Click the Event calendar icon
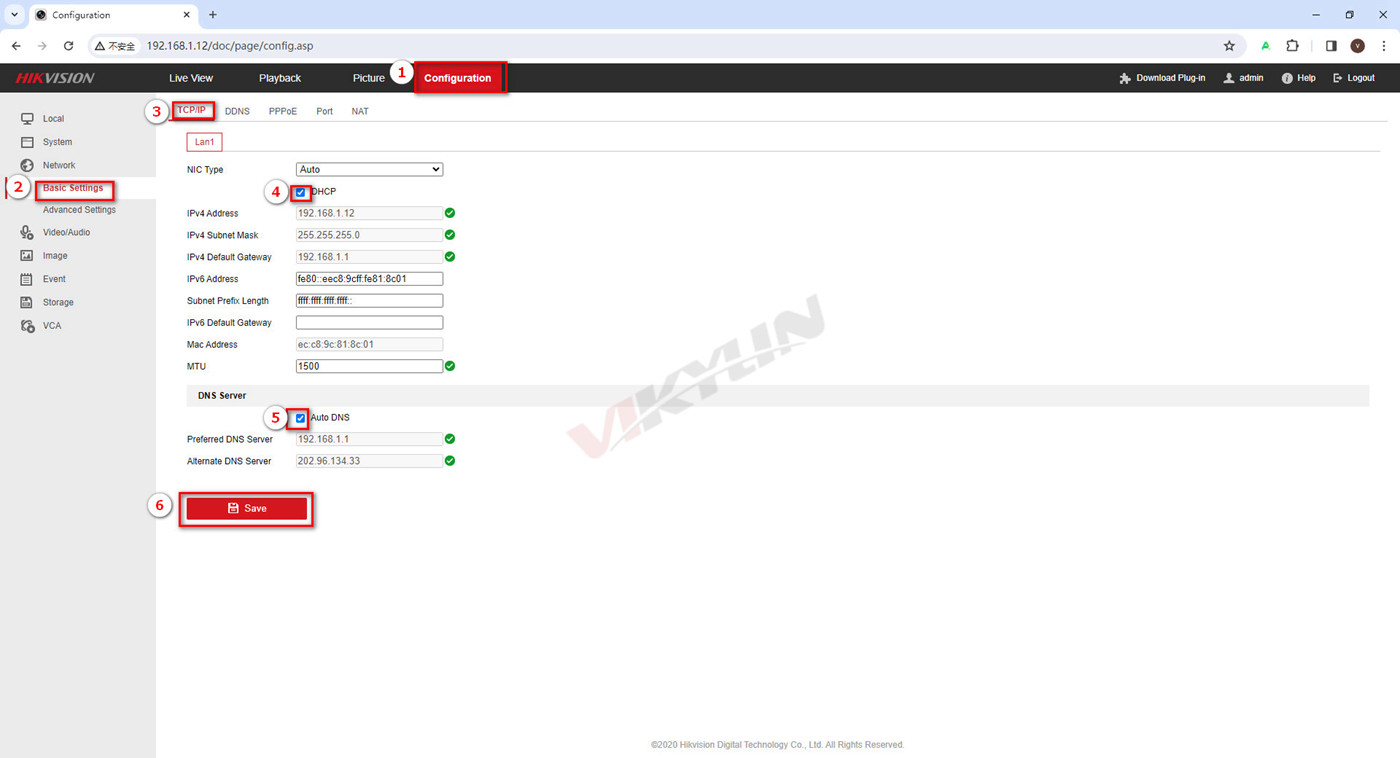The width and height of the screenshot is (1400, 758). [27, 279]
